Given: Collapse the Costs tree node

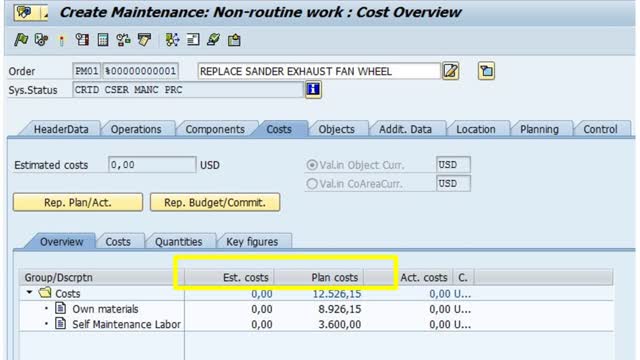Looking at the screenshot, I should [x=29, y=292].
